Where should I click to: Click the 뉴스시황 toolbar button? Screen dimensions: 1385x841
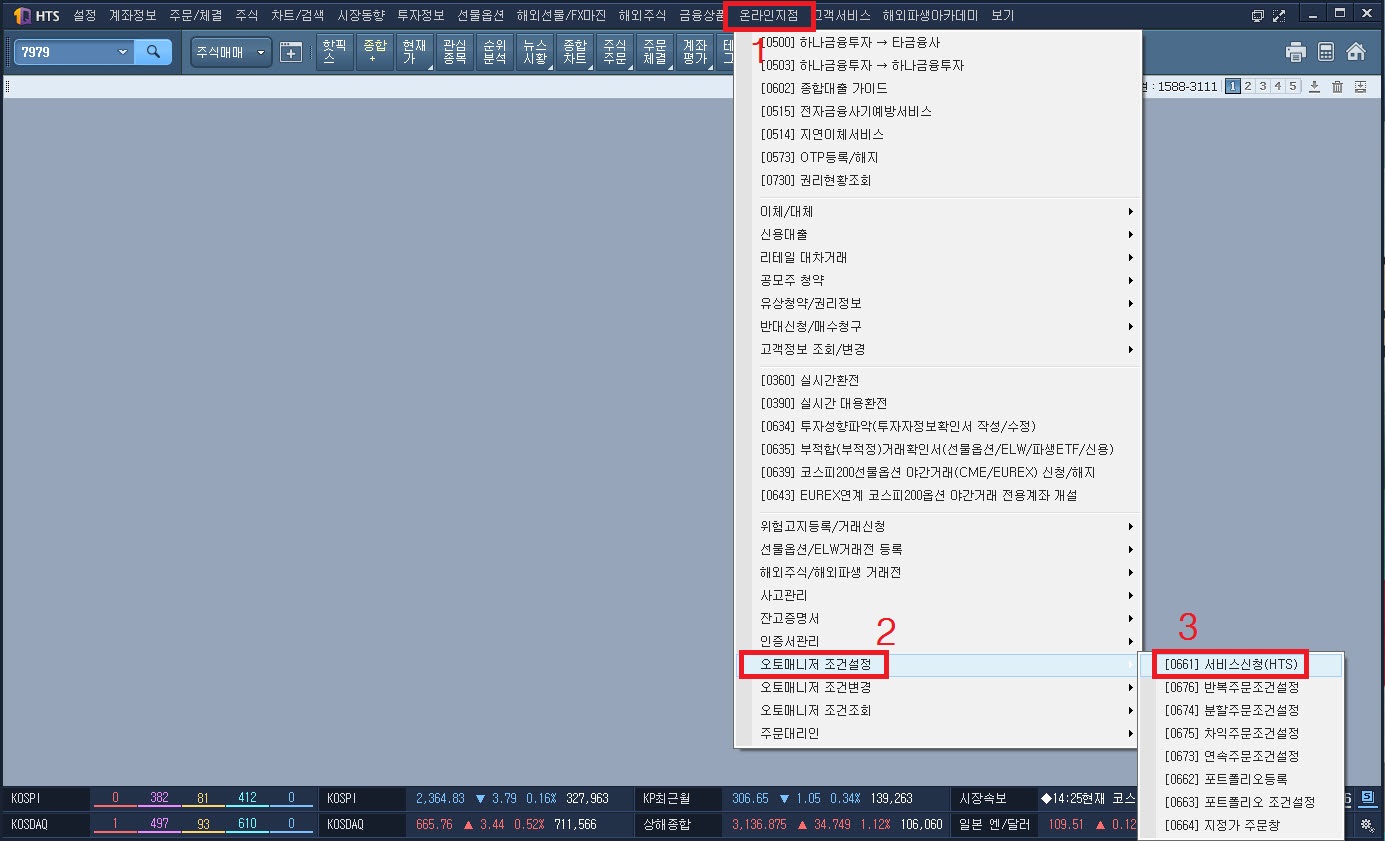(535, 52)
